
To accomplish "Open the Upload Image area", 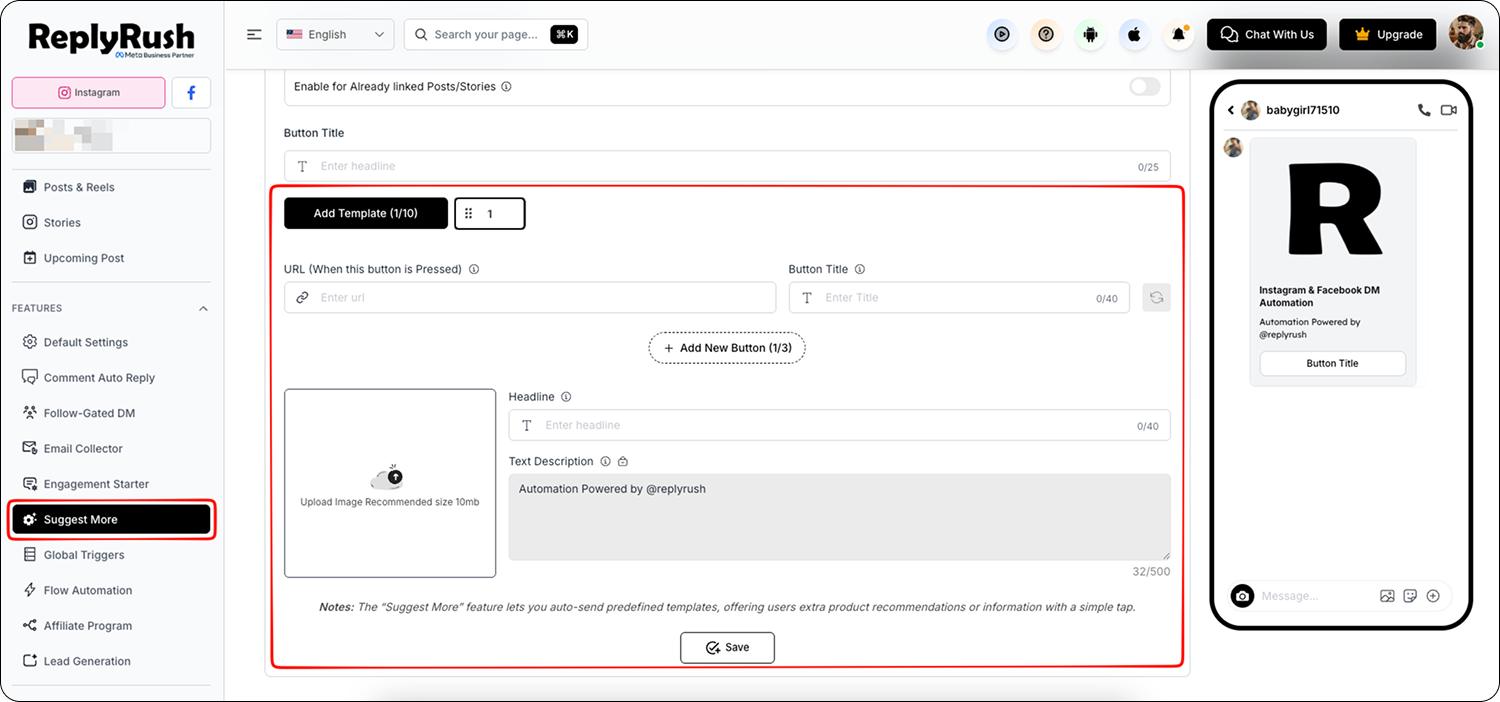I will pos(390,483).
